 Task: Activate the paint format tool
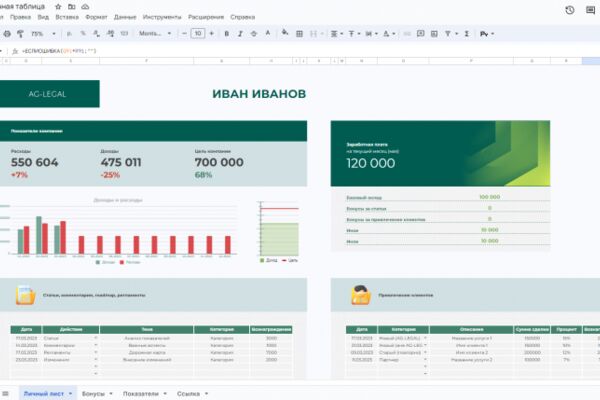click(20, 34)
